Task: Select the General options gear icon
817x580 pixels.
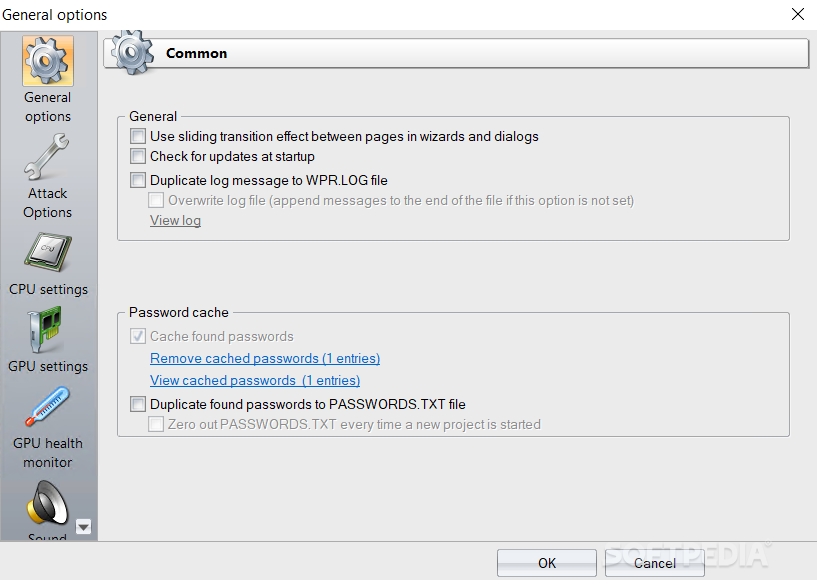Action: point(47,61)
